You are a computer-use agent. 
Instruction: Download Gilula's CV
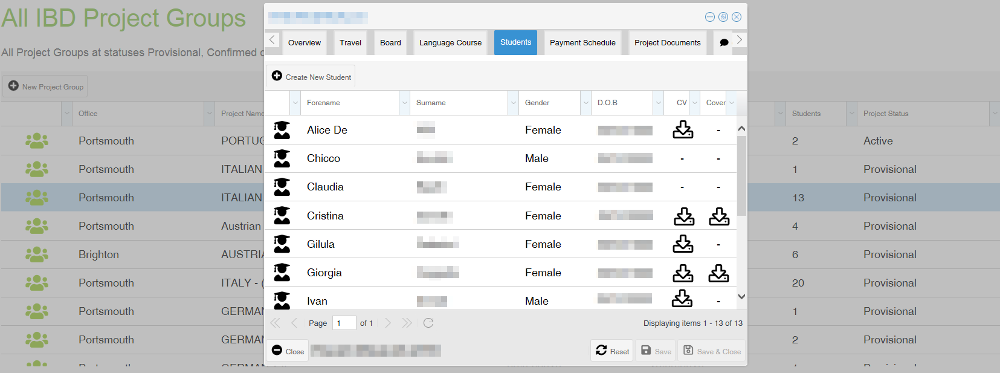click(x=683, y=244)
